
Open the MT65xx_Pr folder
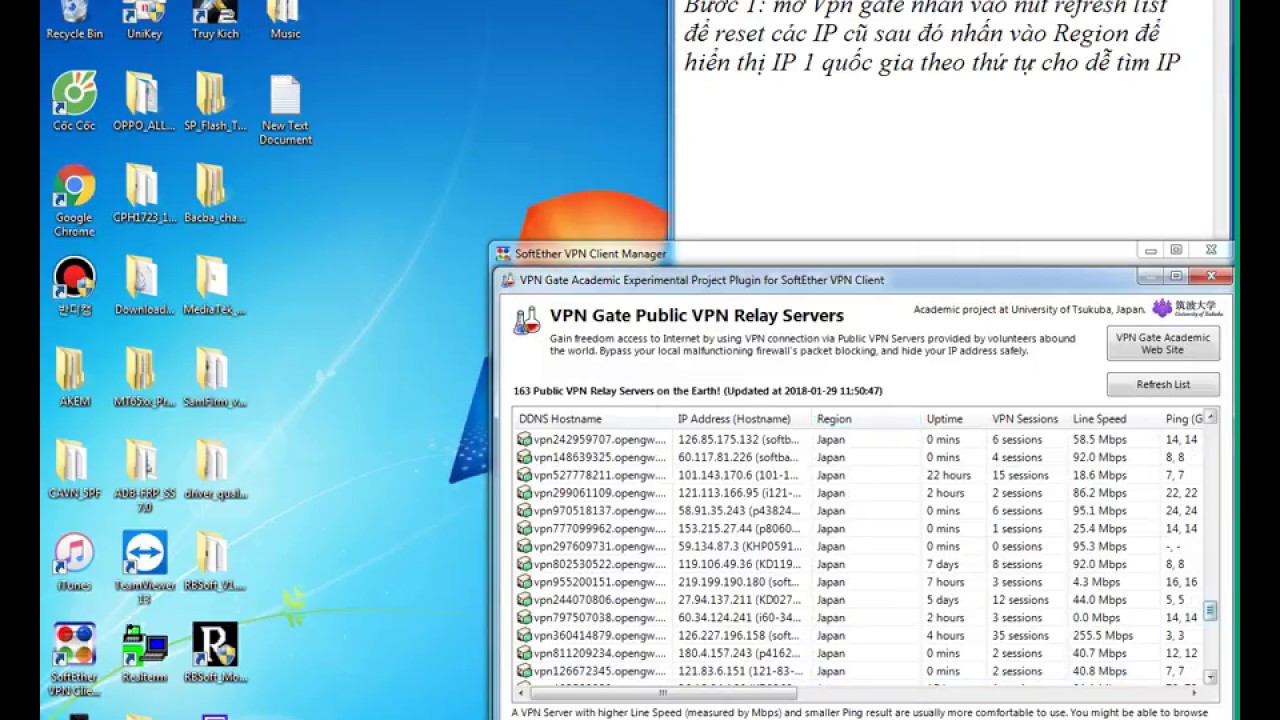point(143,377)
